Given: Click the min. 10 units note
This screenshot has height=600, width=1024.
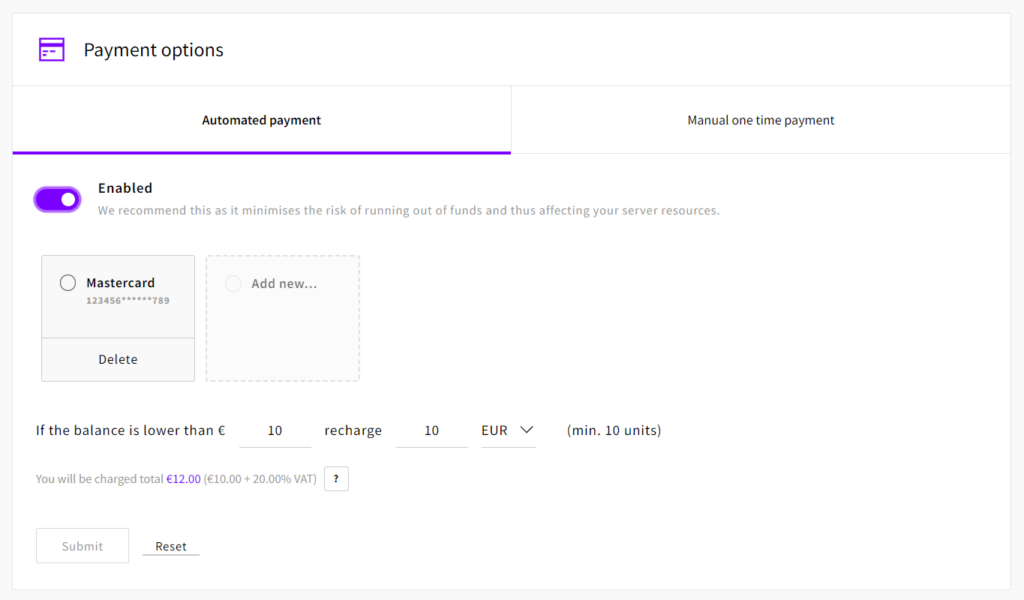Looking at the screenshot, I should [x=614, y=431].
